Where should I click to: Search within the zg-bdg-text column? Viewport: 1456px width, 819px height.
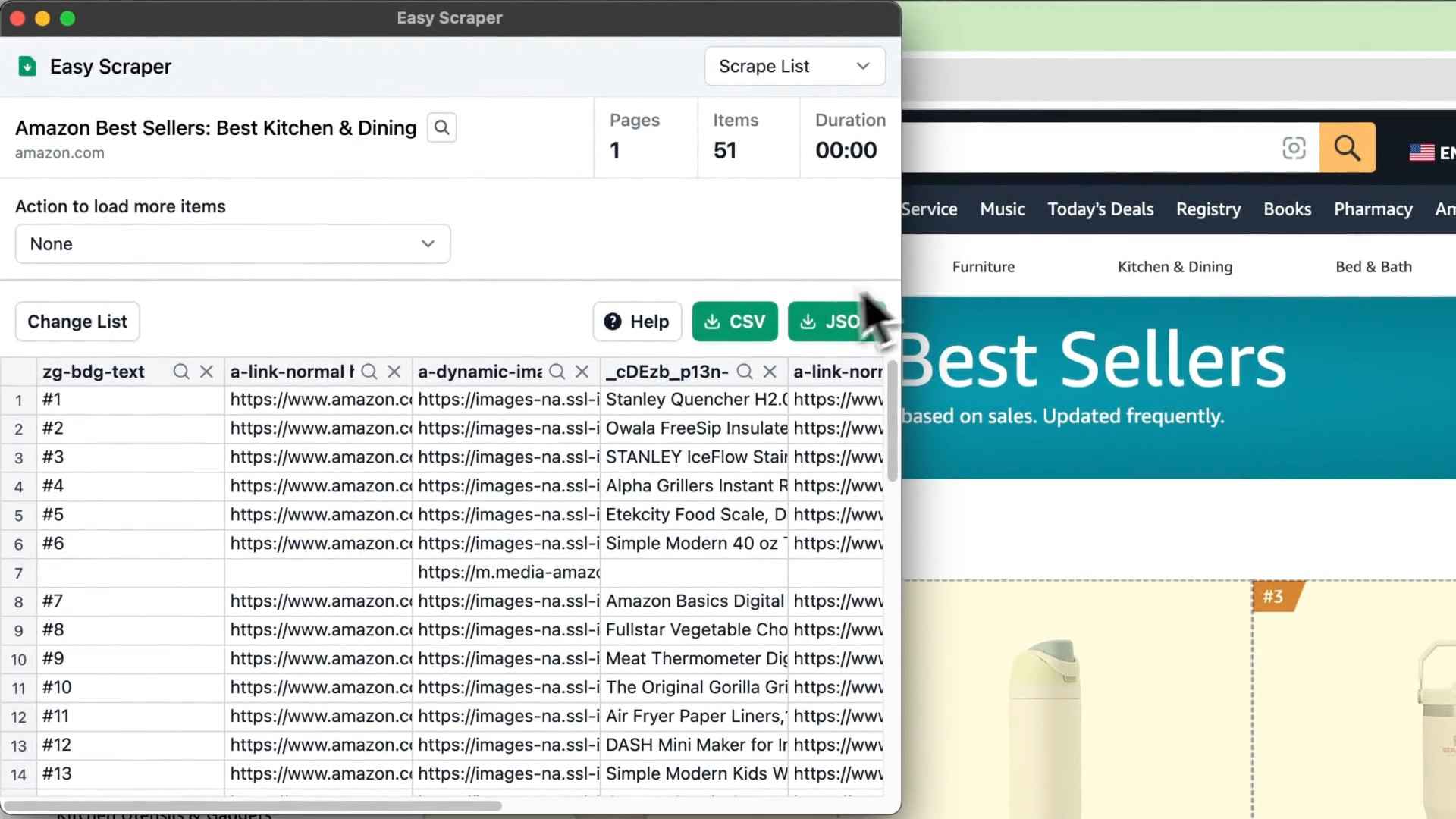coord(180,372)
